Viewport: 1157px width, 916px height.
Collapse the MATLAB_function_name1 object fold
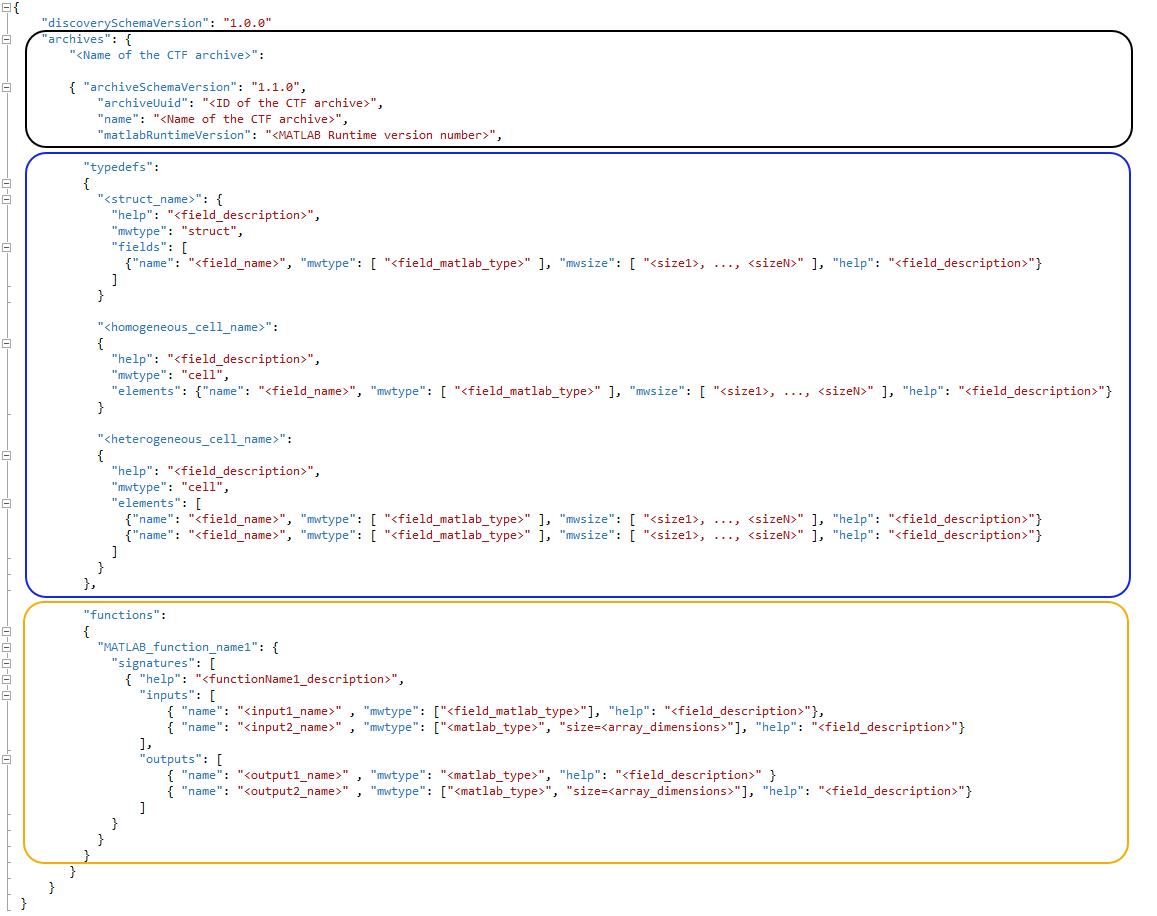coord(6,647)
